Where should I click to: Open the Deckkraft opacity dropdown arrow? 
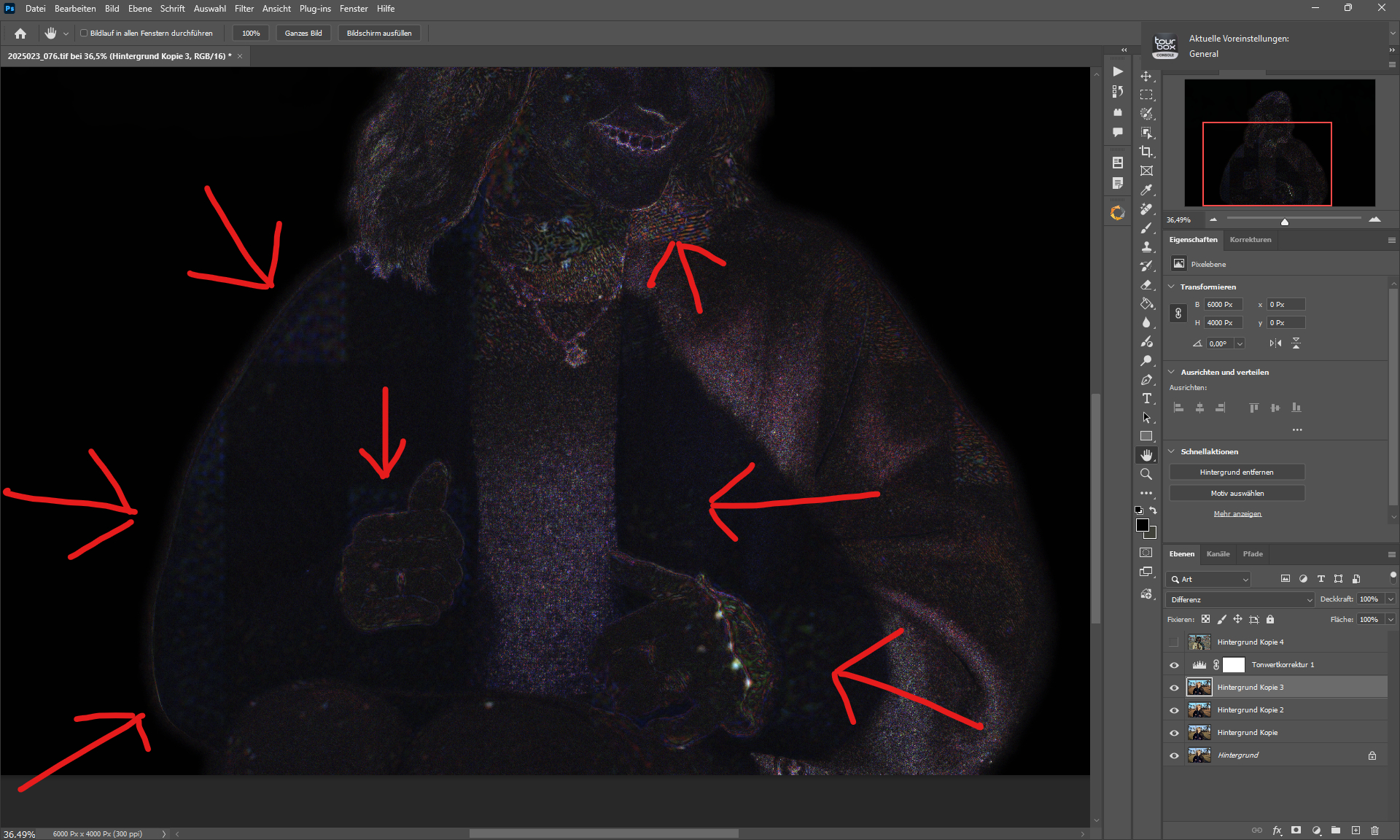(1390, 599)
